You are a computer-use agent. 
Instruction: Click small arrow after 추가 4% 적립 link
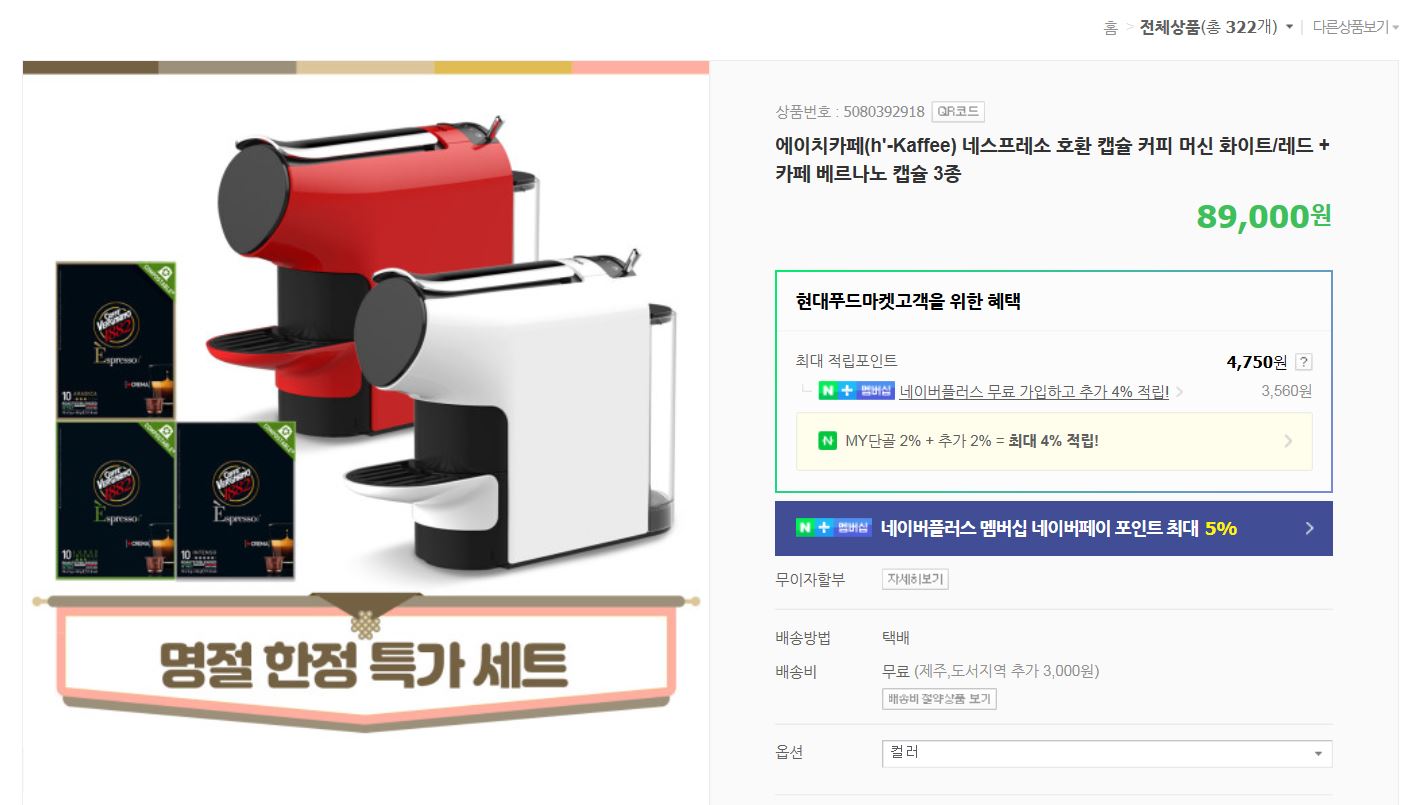click(1179, 392)
